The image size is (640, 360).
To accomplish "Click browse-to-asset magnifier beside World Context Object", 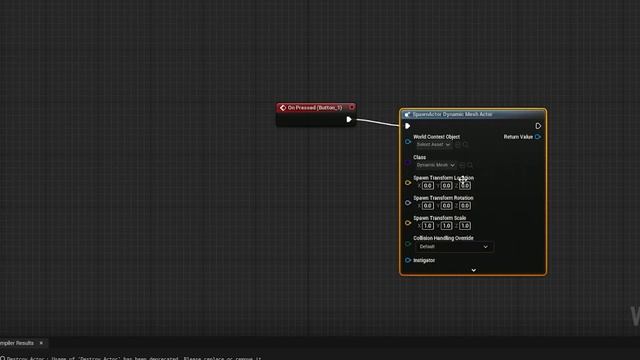I will coord(466,144).
